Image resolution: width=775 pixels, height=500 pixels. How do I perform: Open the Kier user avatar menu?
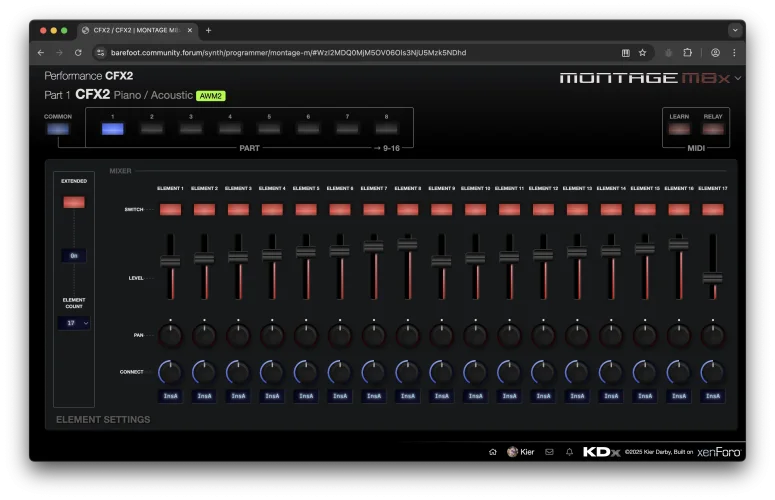pos(520,452)
